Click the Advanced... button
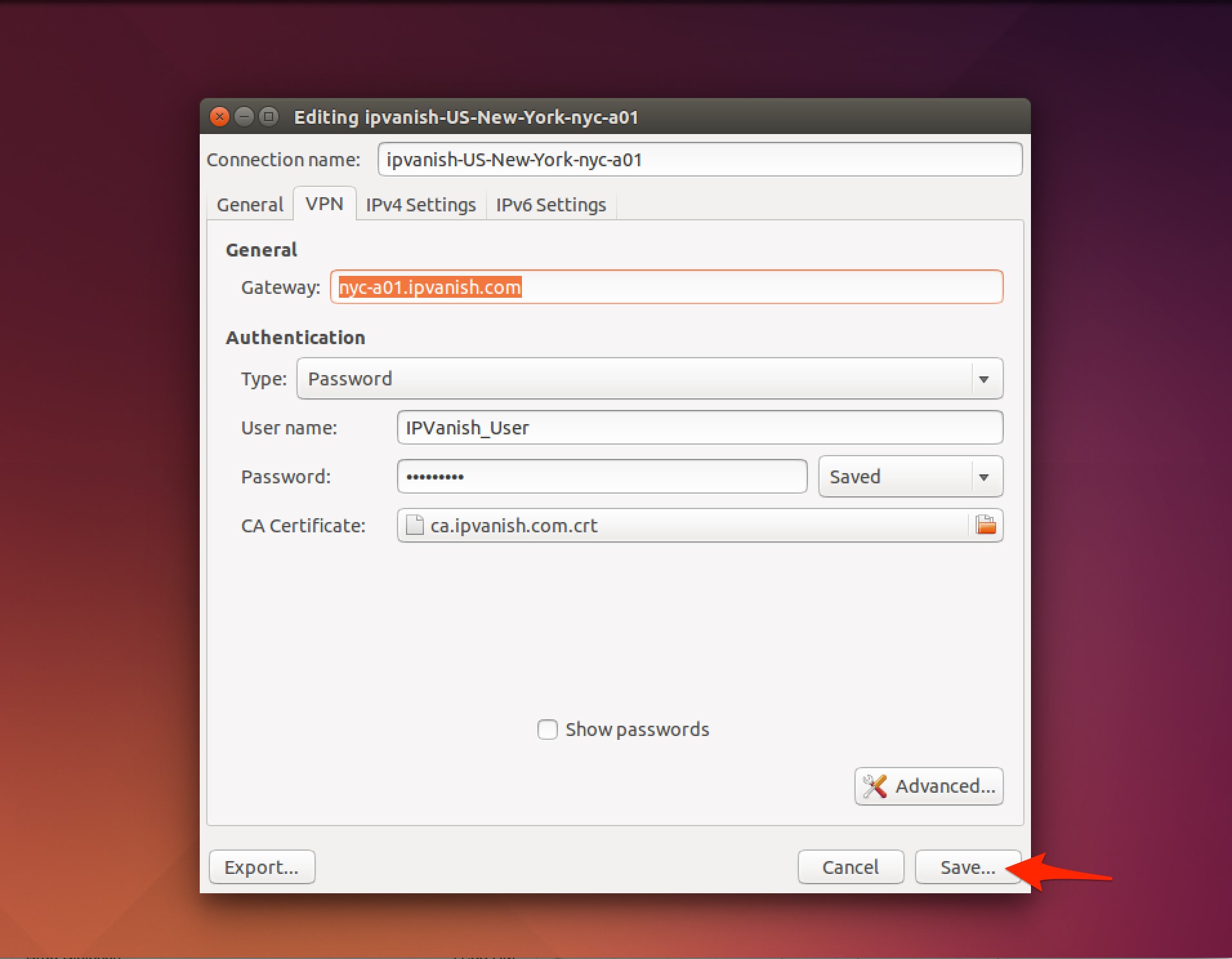The image size is (1232, 959). pos(929,786)
